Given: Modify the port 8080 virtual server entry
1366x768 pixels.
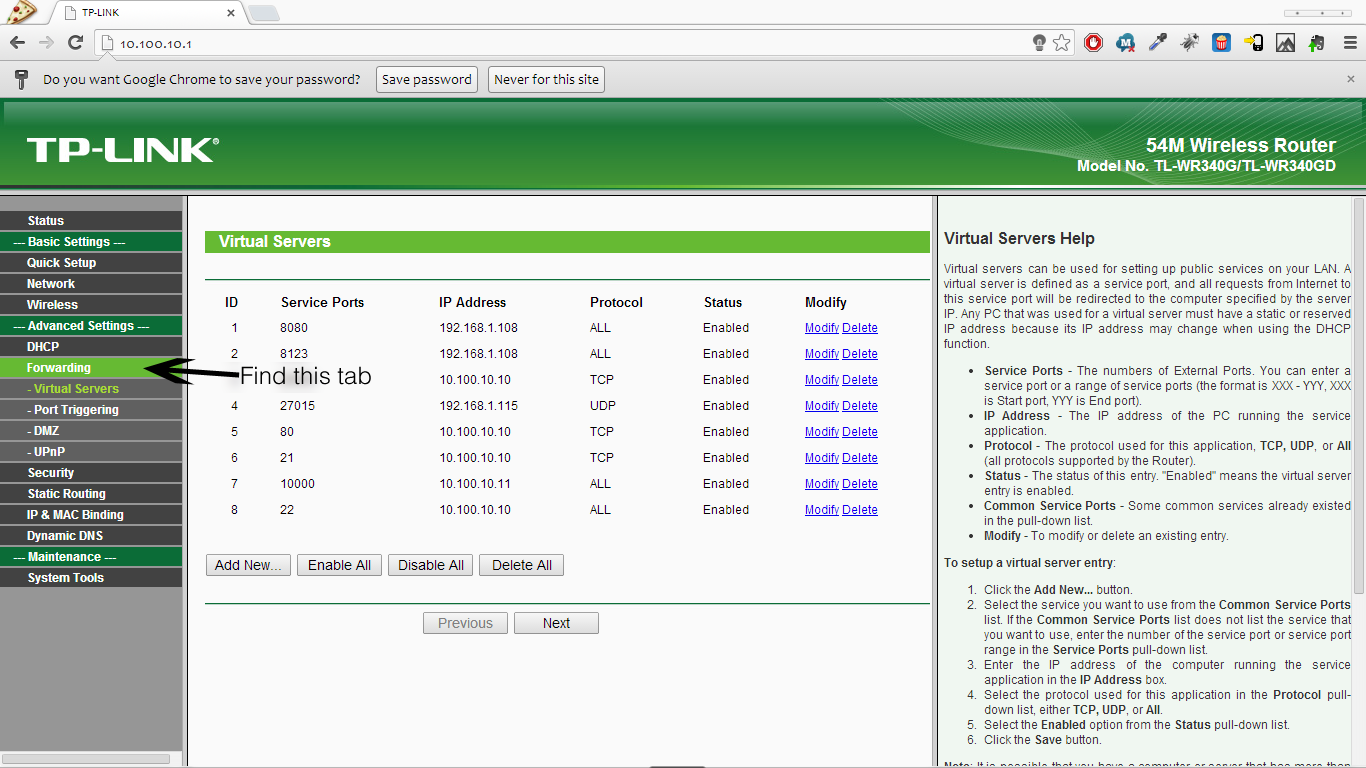Looking at the screenshot, I should (822, 328).
